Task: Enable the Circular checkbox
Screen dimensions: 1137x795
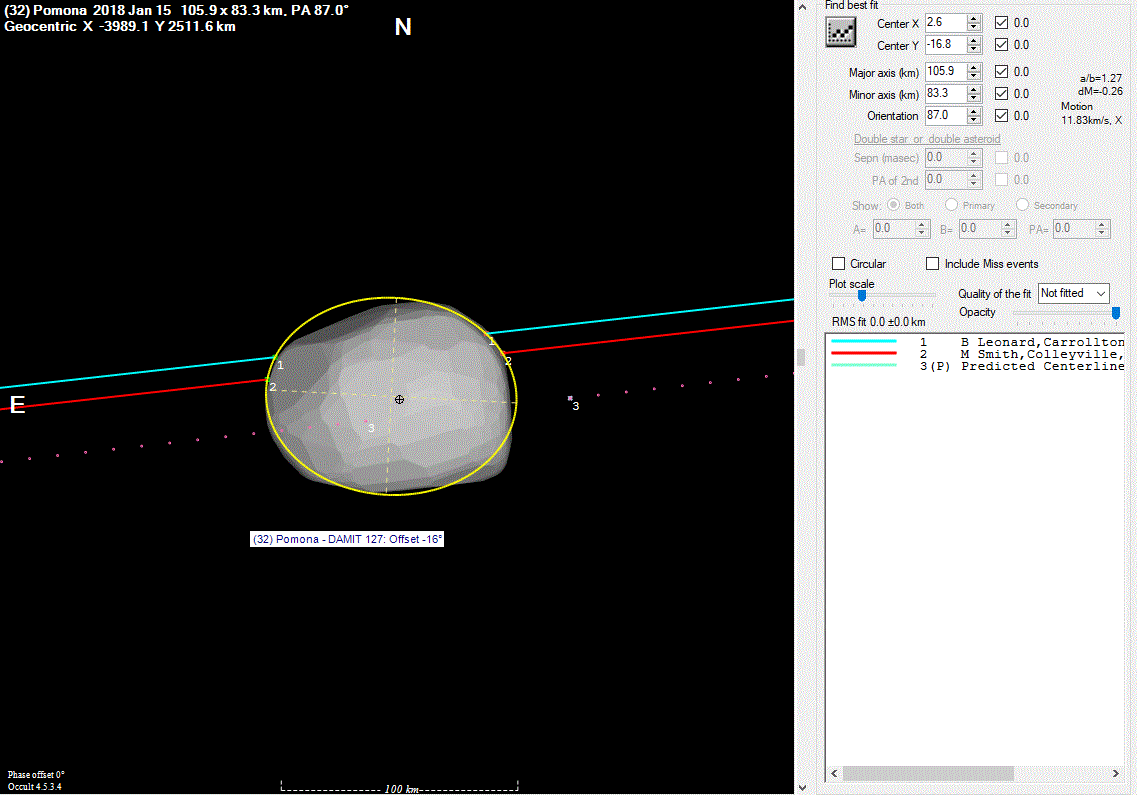Action: [x=839, y=264]
